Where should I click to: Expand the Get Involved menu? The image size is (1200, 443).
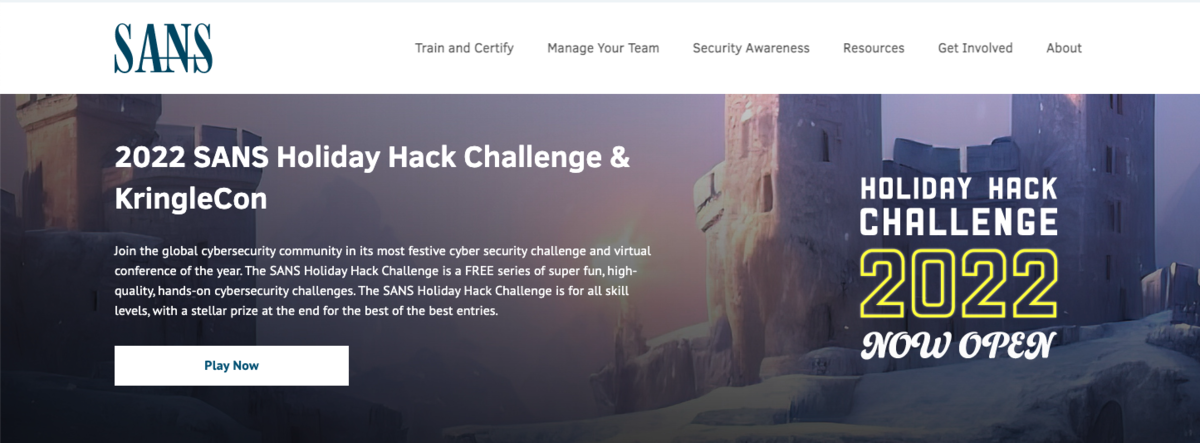coord(975,48)
